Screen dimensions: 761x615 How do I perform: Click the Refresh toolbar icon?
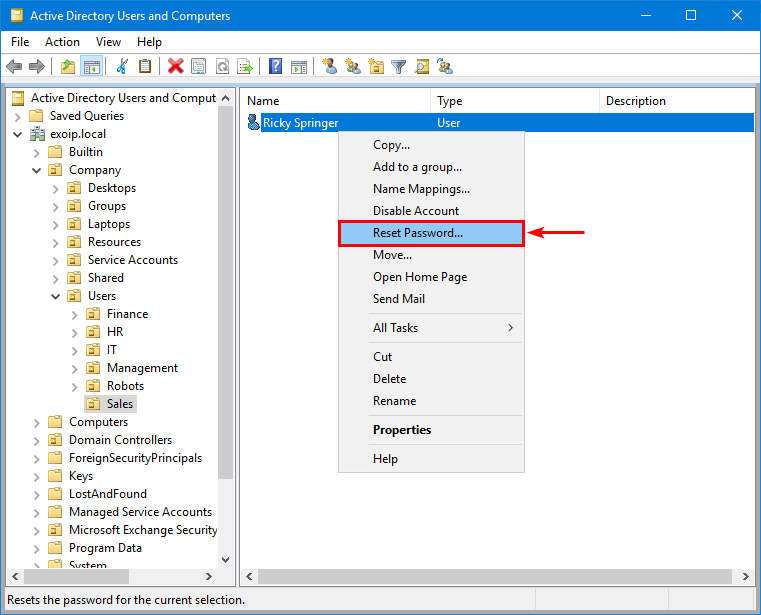222,66
